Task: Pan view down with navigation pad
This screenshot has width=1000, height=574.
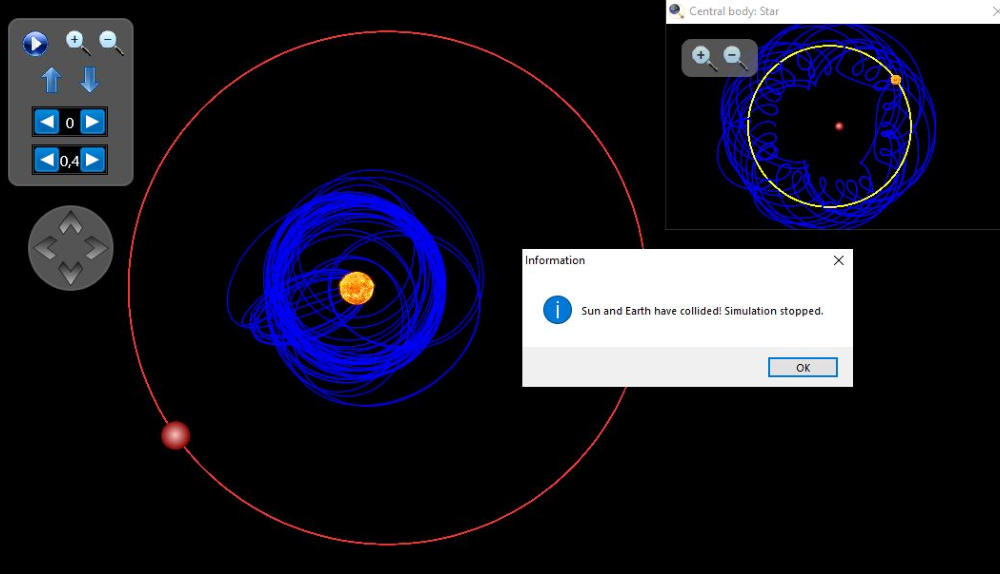Action: click(71, 273)
